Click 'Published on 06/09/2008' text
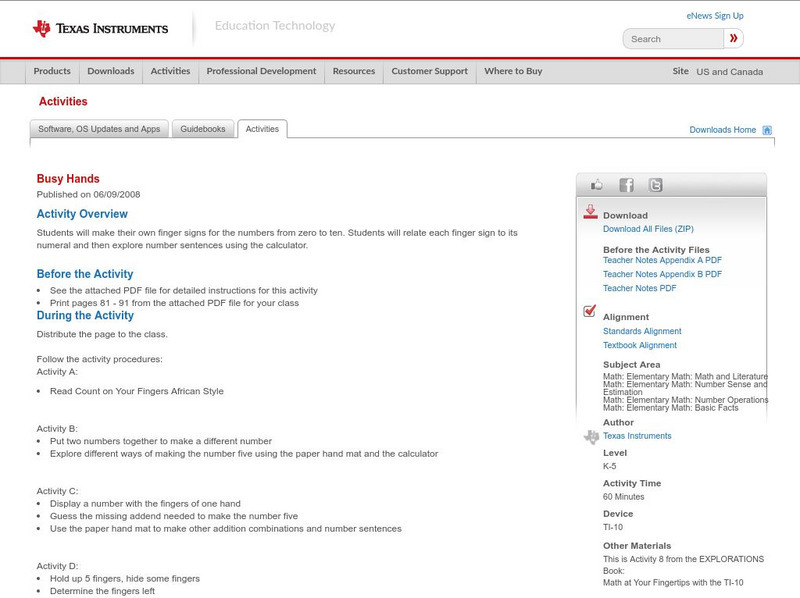800x598 pixels. click(88, 194)
